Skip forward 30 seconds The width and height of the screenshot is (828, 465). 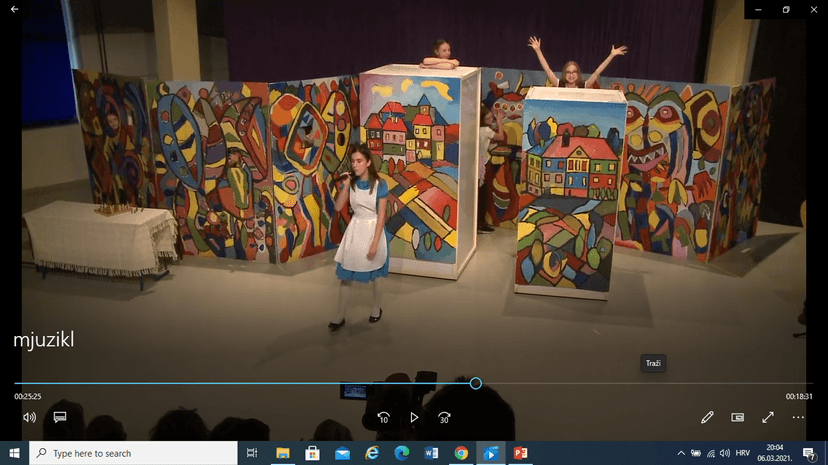445,417
